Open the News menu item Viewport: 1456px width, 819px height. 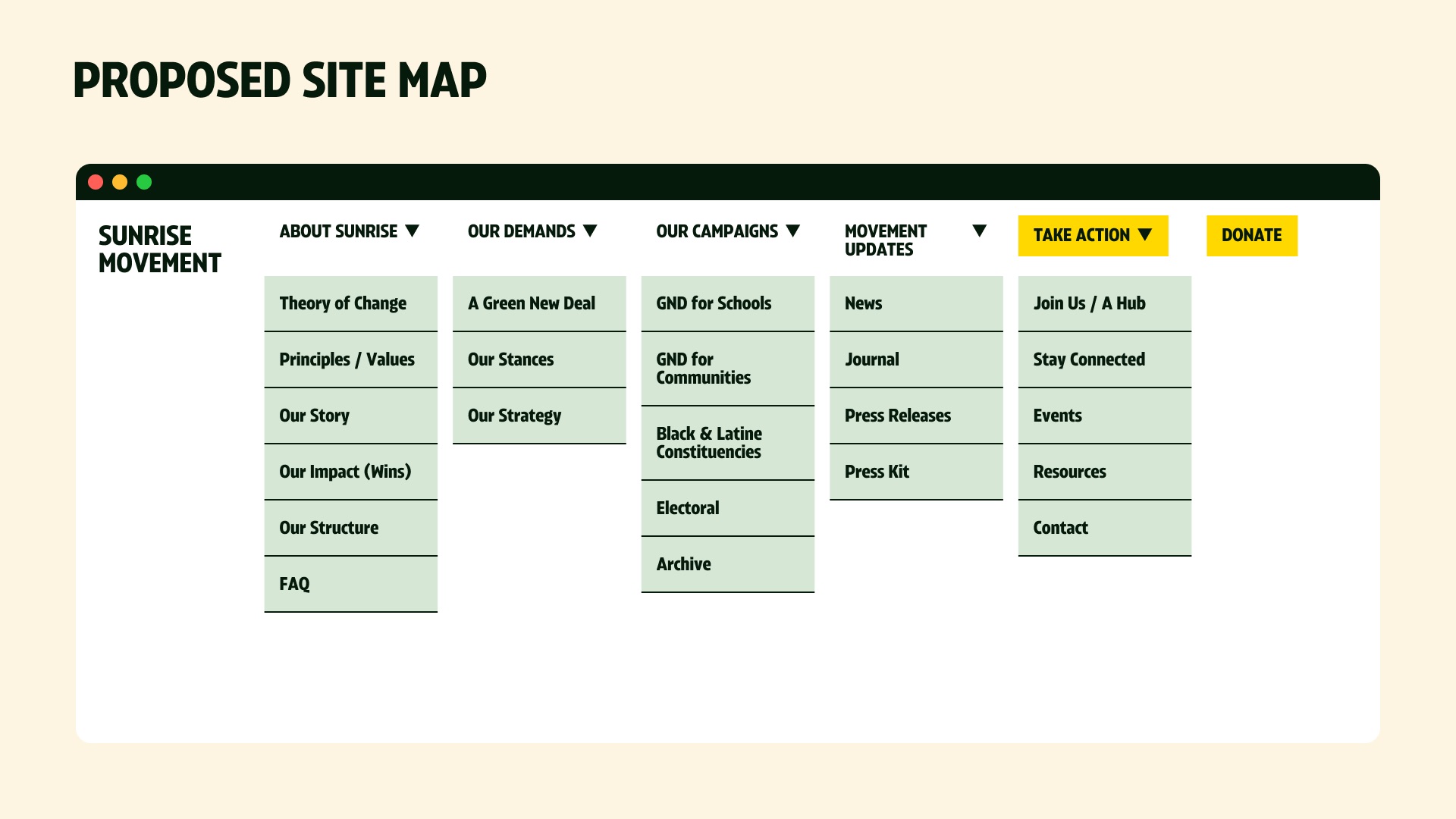click(x=916, y=303)
